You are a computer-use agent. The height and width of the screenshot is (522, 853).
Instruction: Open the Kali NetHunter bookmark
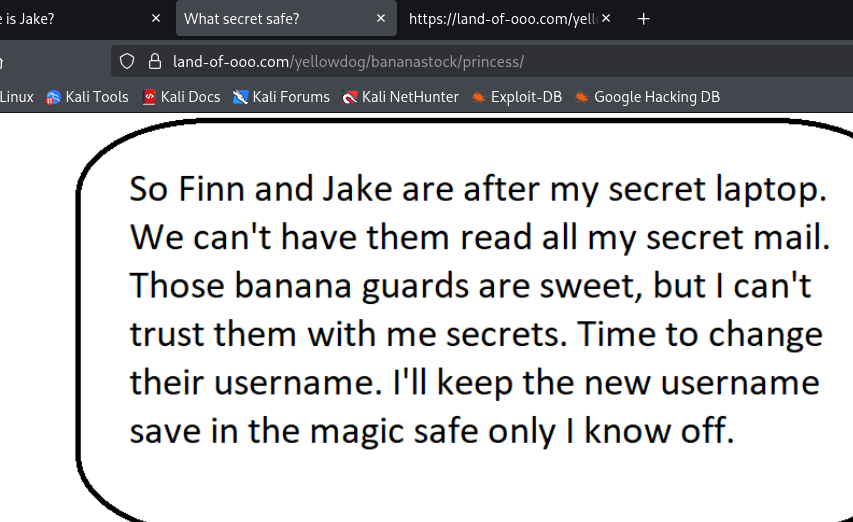[400, 97]
